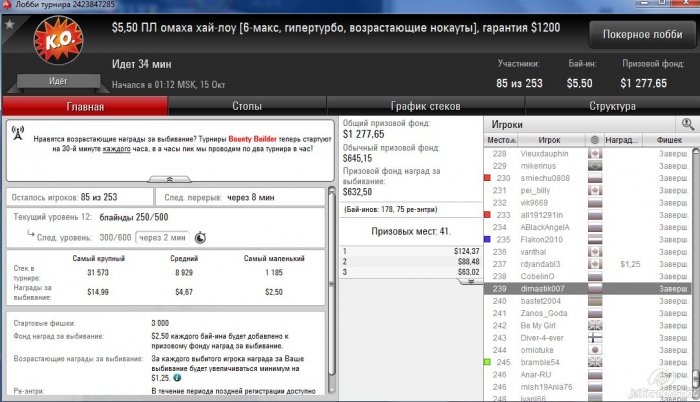Click the favorite star icon
Image resolution: width=700 pixels, height=402 pixels.
[x=9, y=25]
